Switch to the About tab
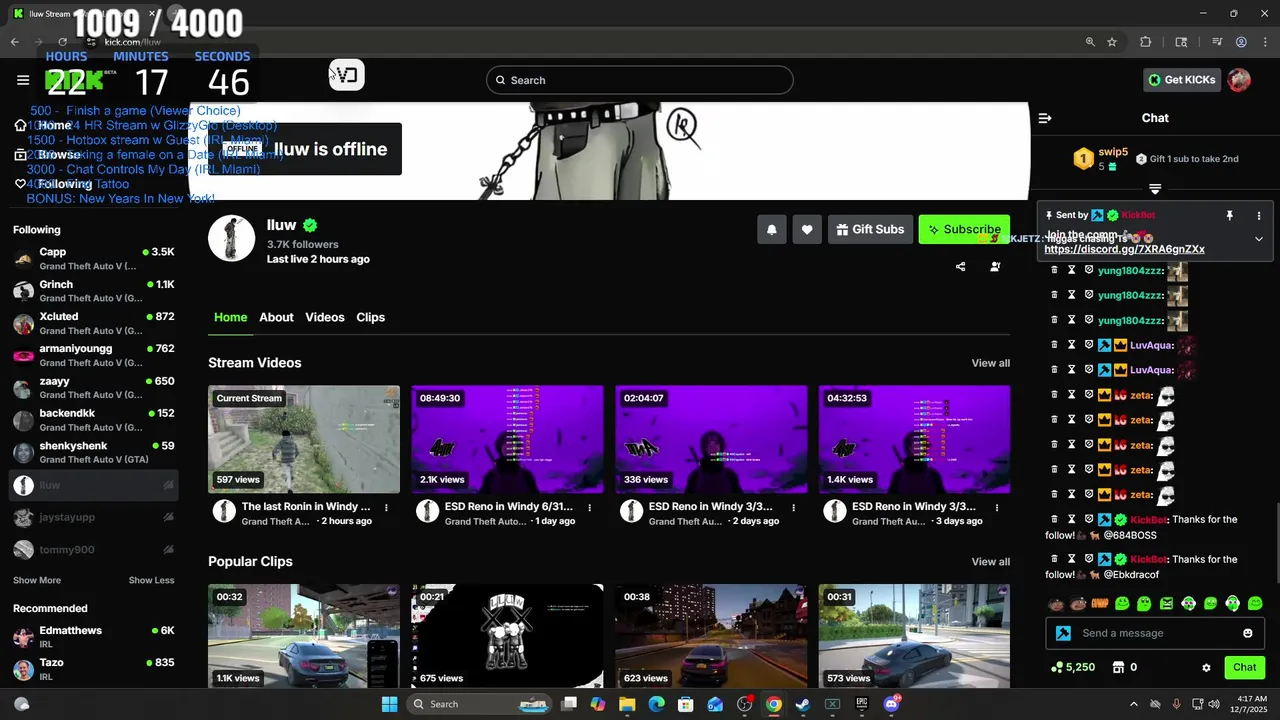Viewport: 1280px width, 720px height. 276,317
